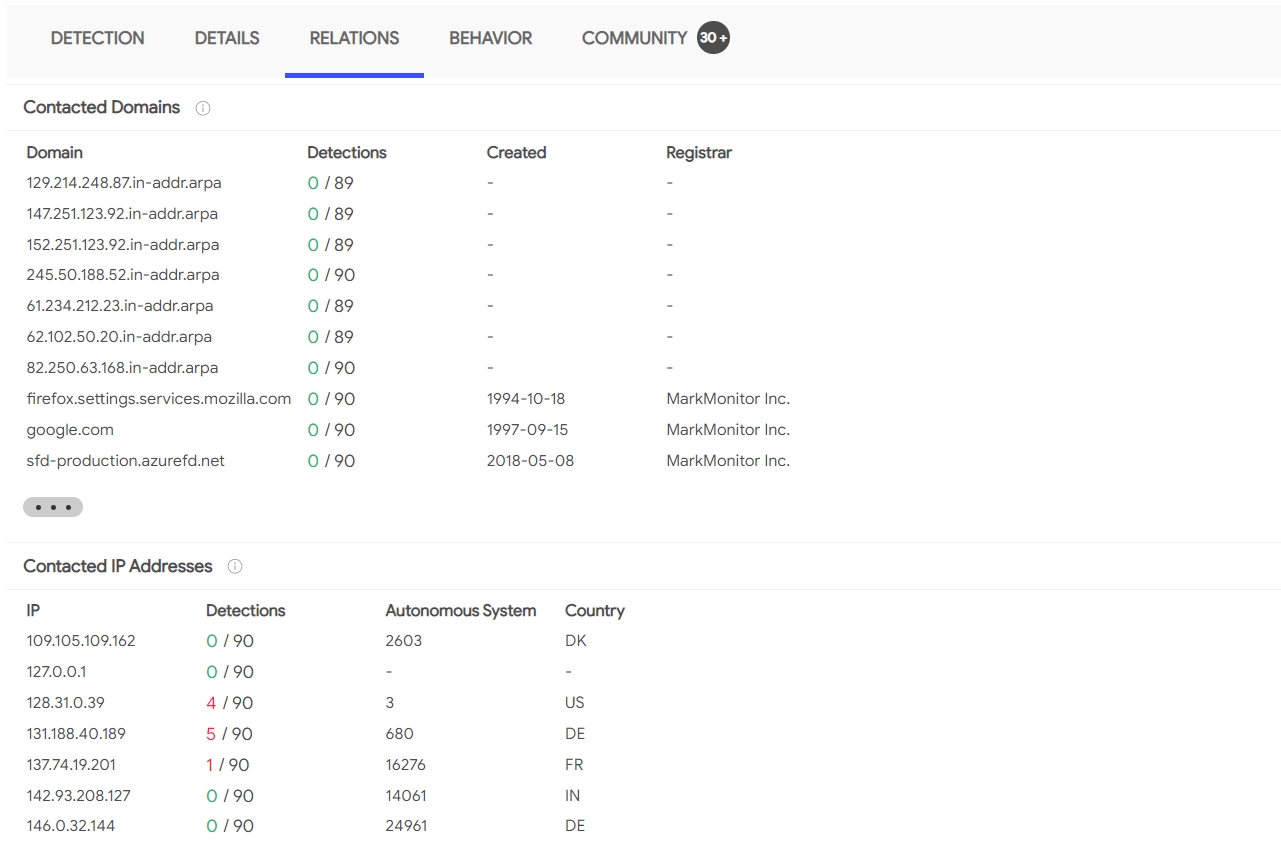This screenshot has width=1281, height=843.
Task: Click firefox.settings.services.mozilla.com domain
Action: tap(159, 399)
